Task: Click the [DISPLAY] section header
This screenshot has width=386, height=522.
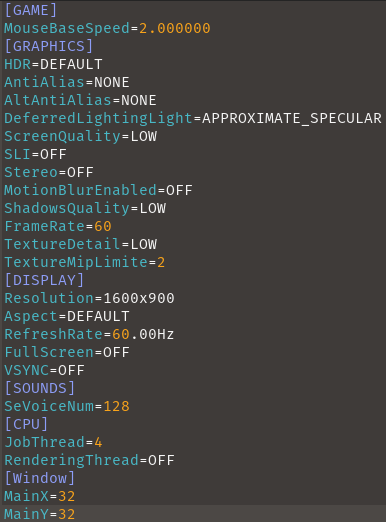Action: [44, 280]
